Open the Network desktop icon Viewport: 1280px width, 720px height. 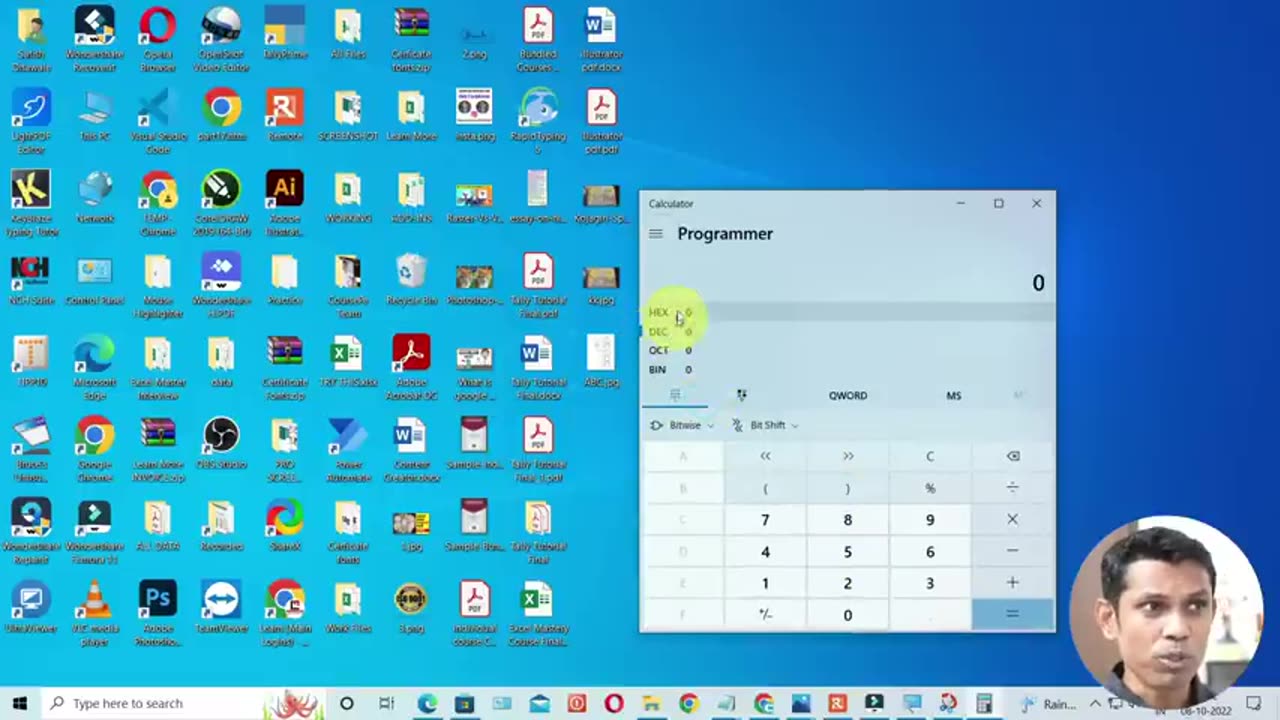(95, 198)
